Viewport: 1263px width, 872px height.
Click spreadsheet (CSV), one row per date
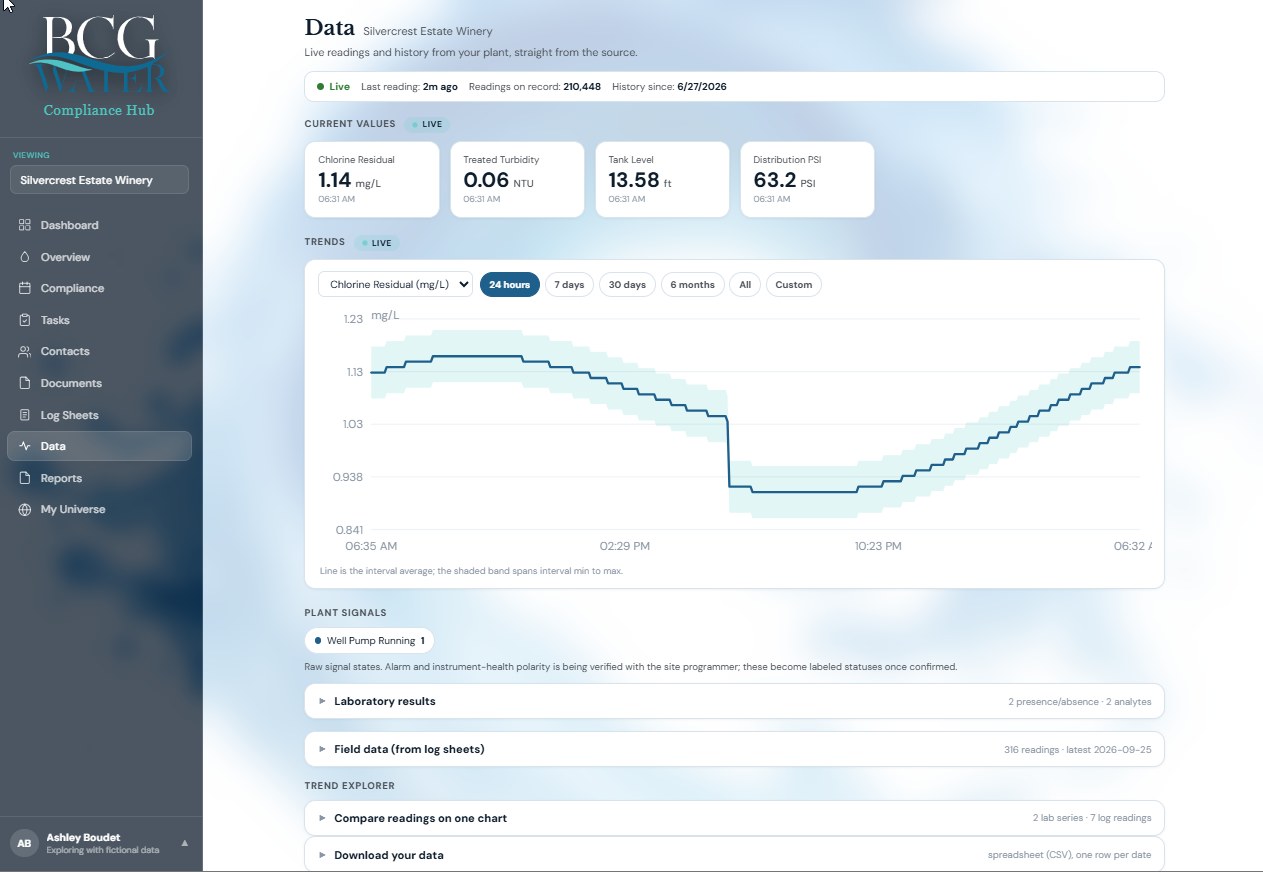[x=1070, y=855]
